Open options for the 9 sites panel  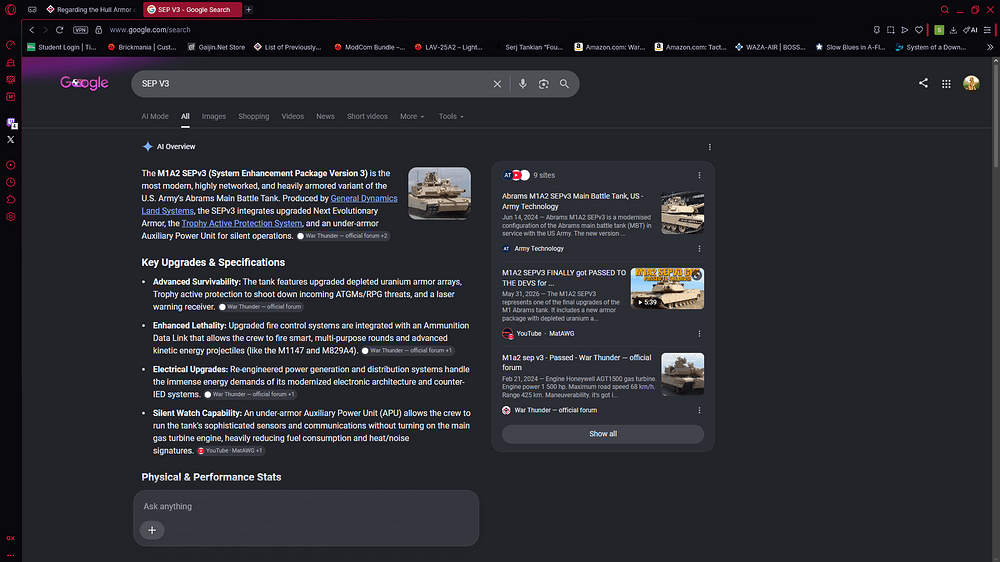pos(699,175)
